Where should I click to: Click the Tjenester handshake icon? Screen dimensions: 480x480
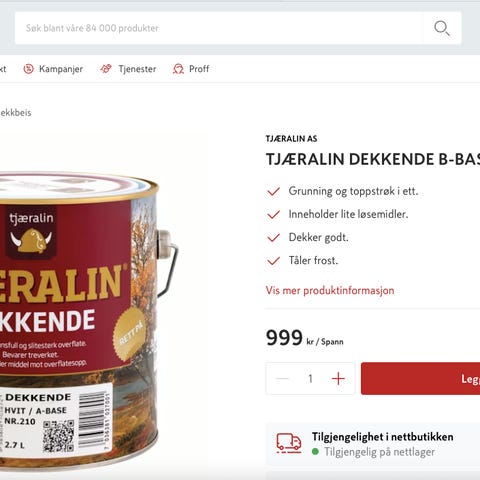coord(106,69)
